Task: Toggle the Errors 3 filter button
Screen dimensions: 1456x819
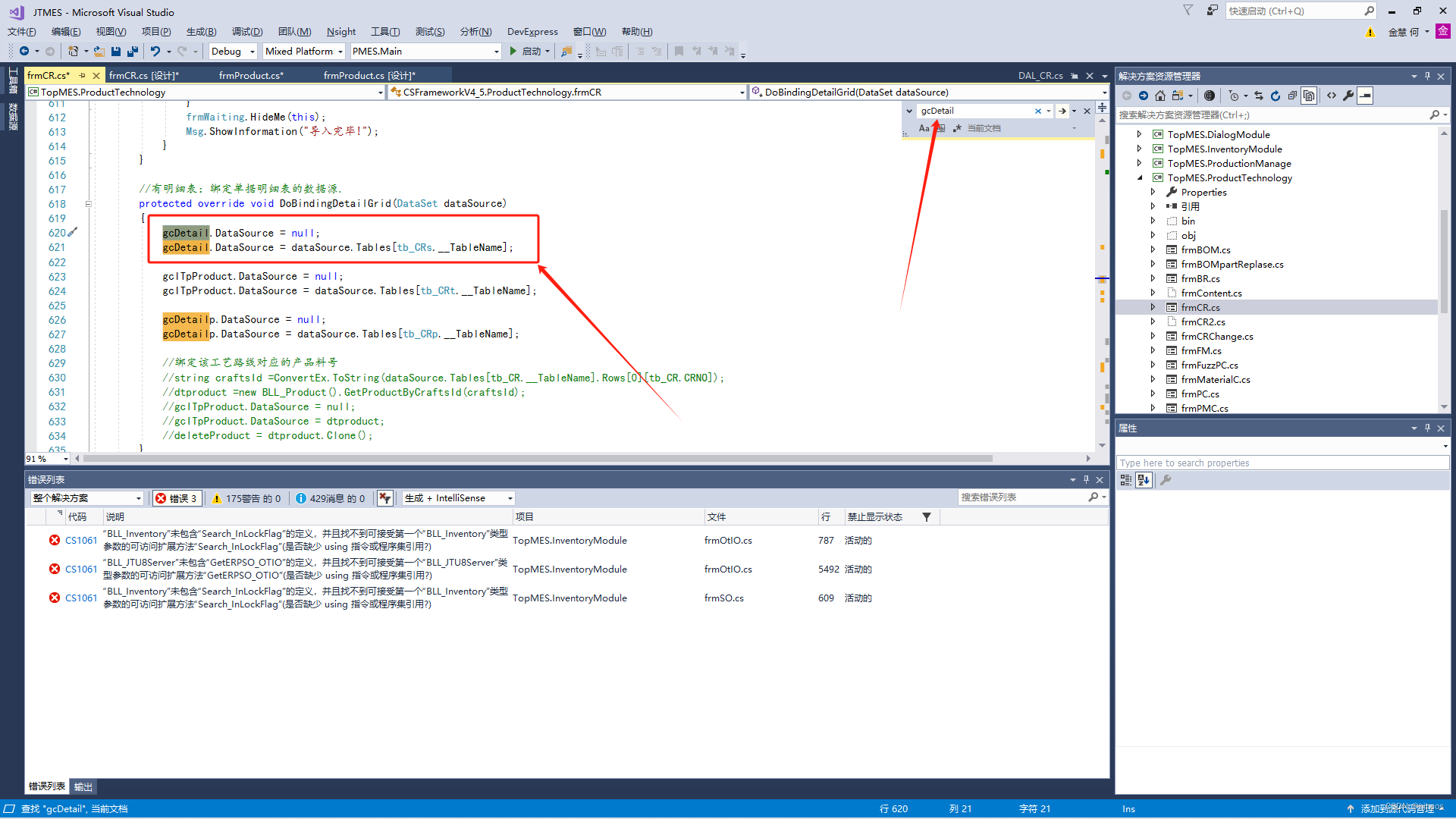Action: [176, 498]
